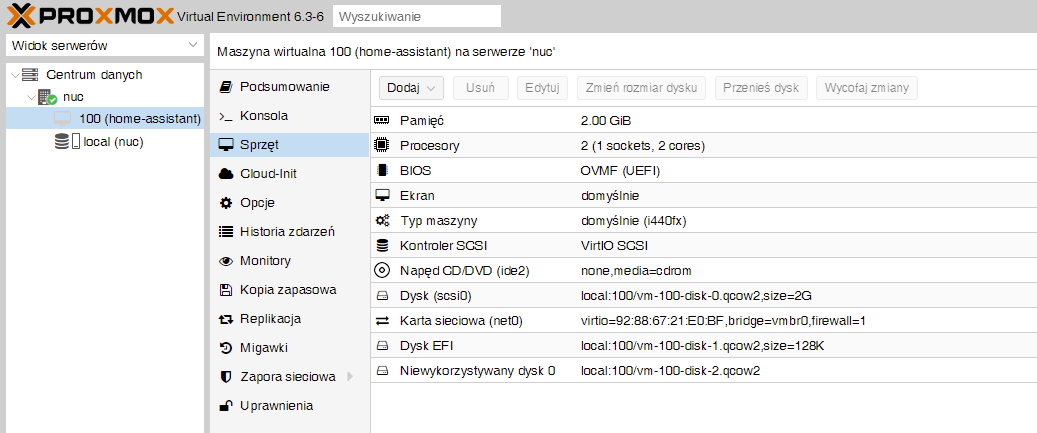Collapse the Centrum danych tree node
The width and height of the screenshot is (1037, 433).
(14, 76)
